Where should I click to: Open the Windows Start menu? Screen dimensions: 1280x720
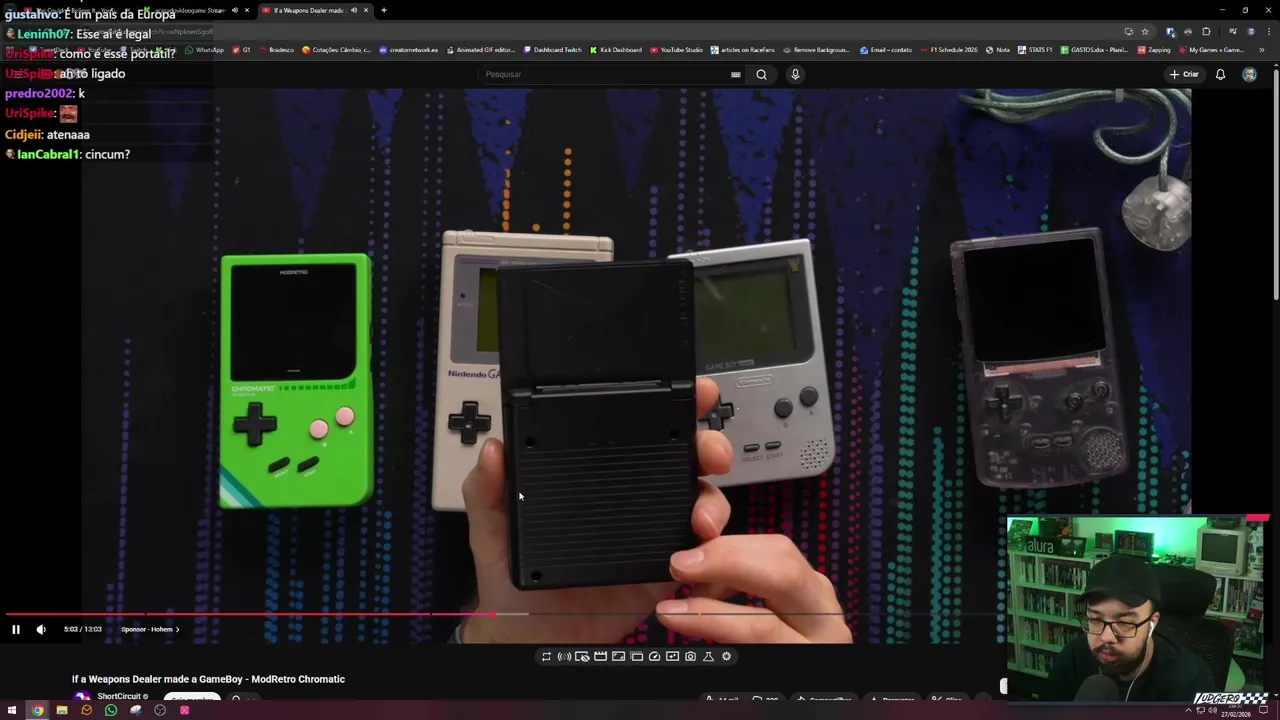(12, 710)
